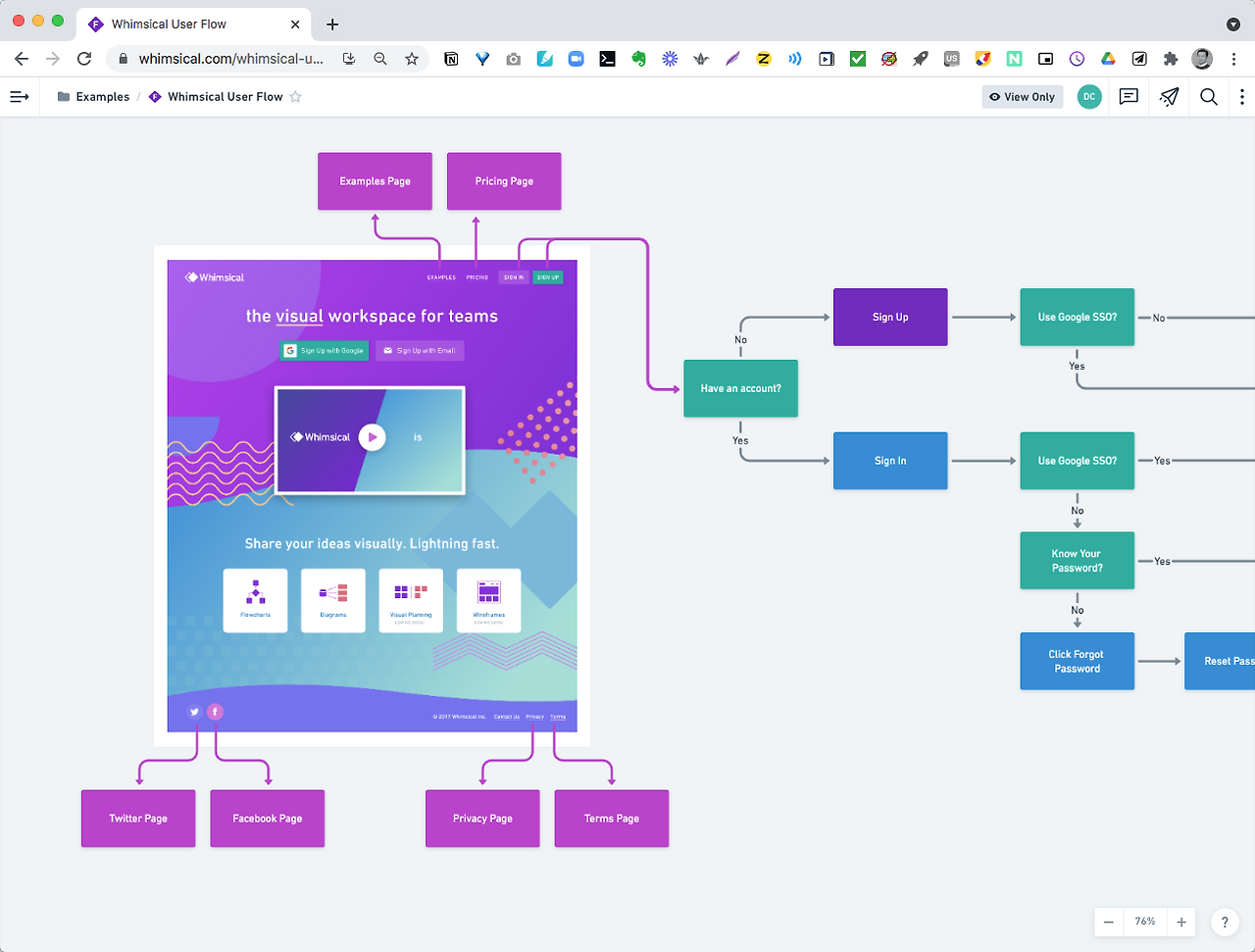The height and width of the screenshot is (952, 1255).
Task: Click the Twitter icon in mockup footer
Action: click(194, 712)
